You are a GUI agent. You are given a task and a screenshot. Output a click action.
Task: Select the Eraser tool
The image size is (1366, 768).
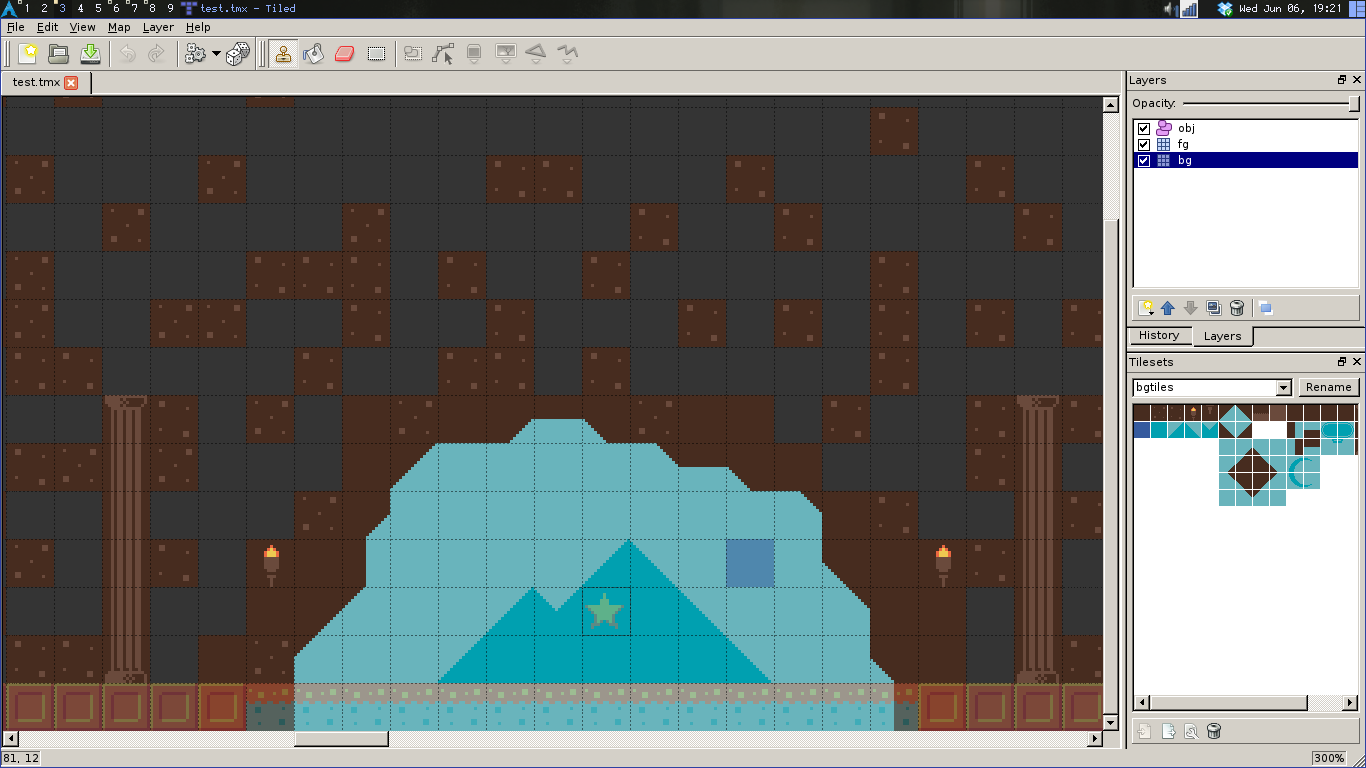tap(345, 54)
